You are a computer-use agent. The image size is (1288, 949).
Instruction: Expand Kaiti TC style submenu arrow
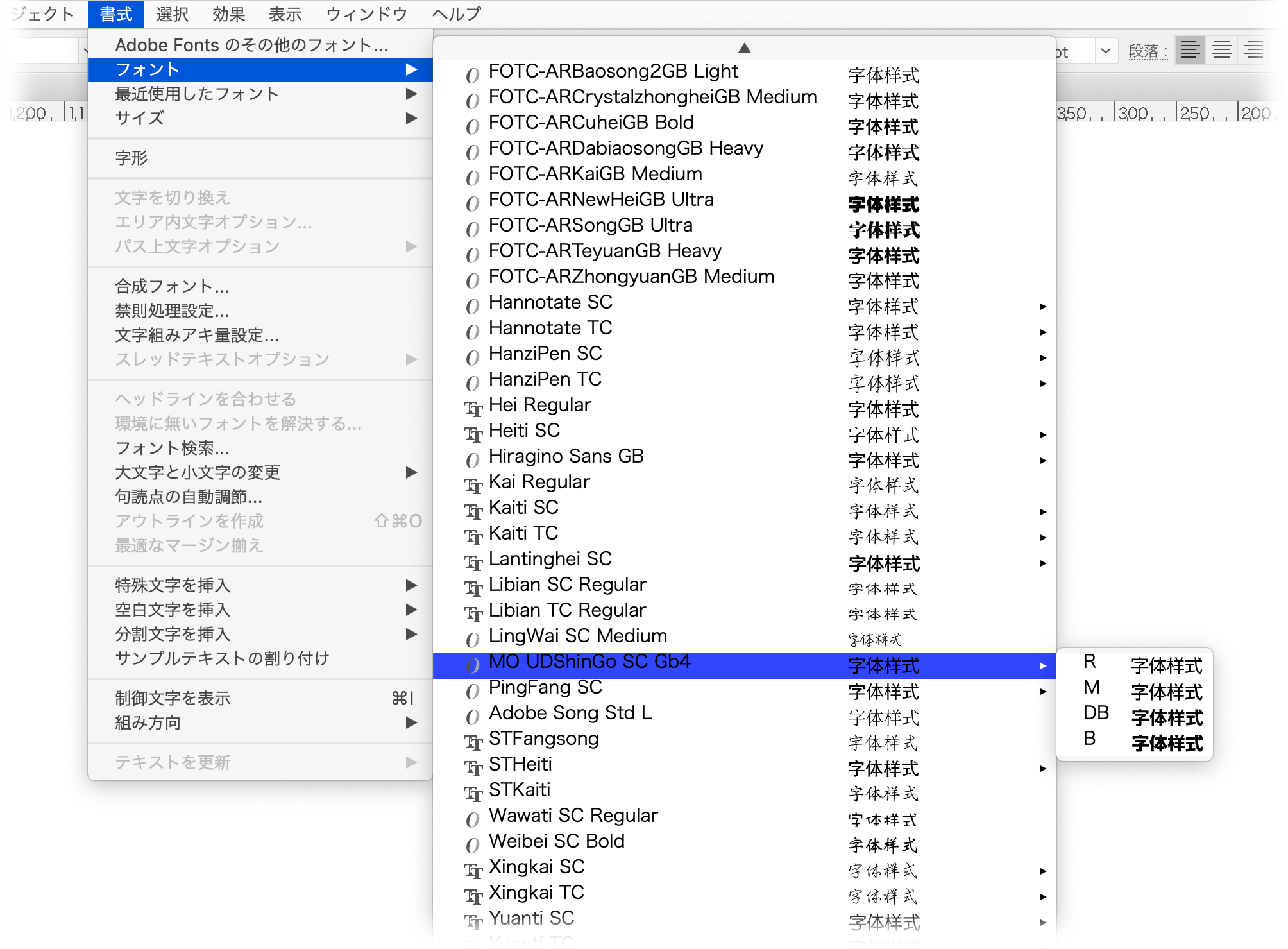(1043, 537)
